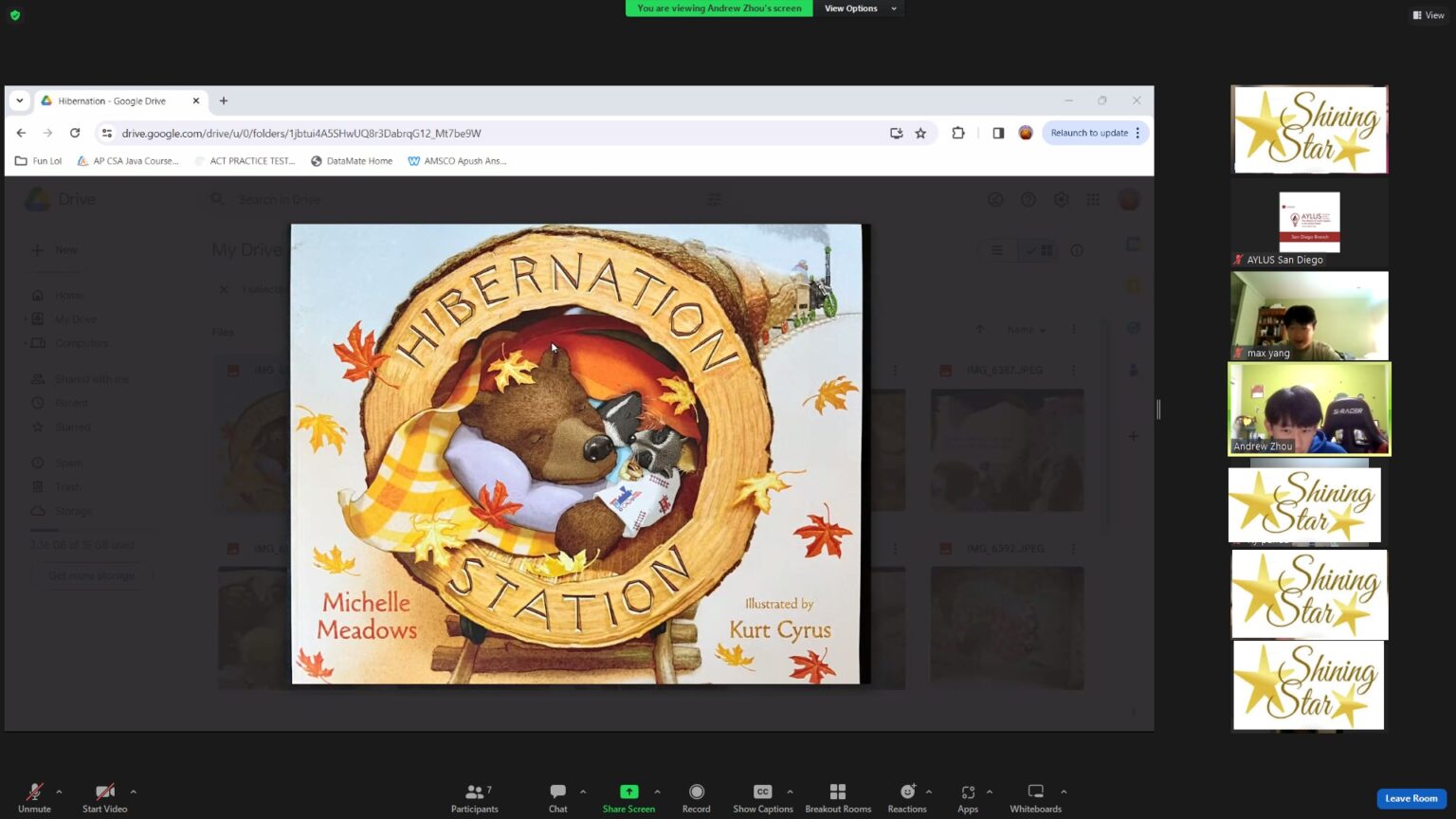Open AMSCO Apush Ans bookmark
The image size is (1456, 819).
point(457,161)
